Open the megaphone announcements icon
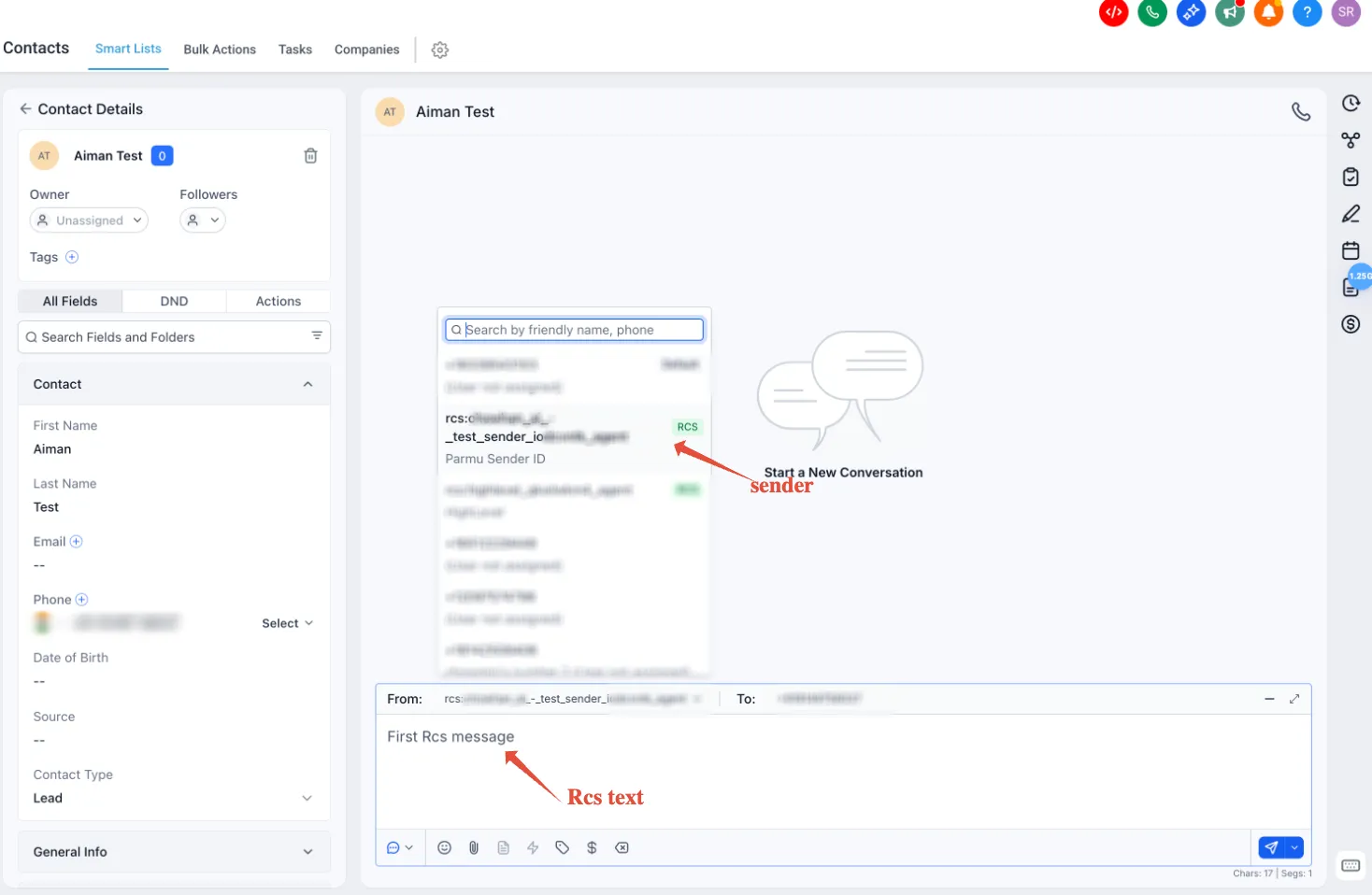 click(1230, 12)
